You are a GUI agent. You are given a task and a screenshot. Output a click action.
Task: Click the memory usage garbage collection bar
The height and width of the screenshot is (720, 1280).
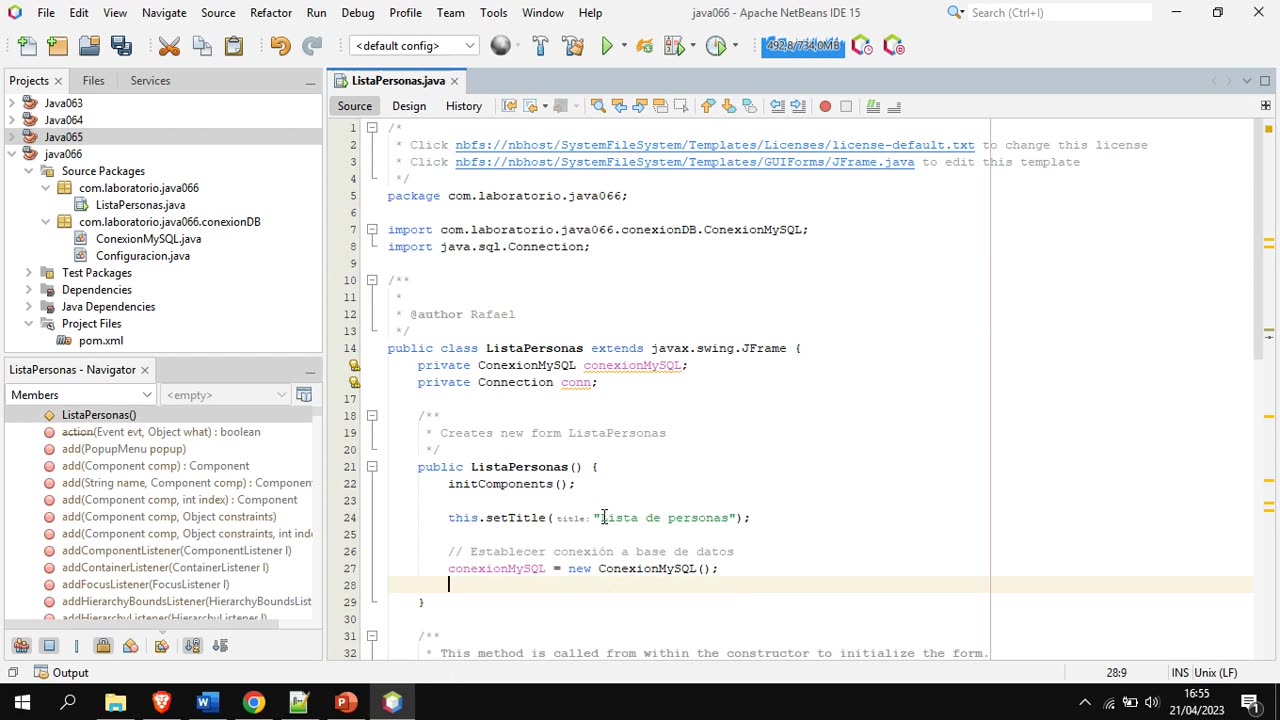point(803,46)
